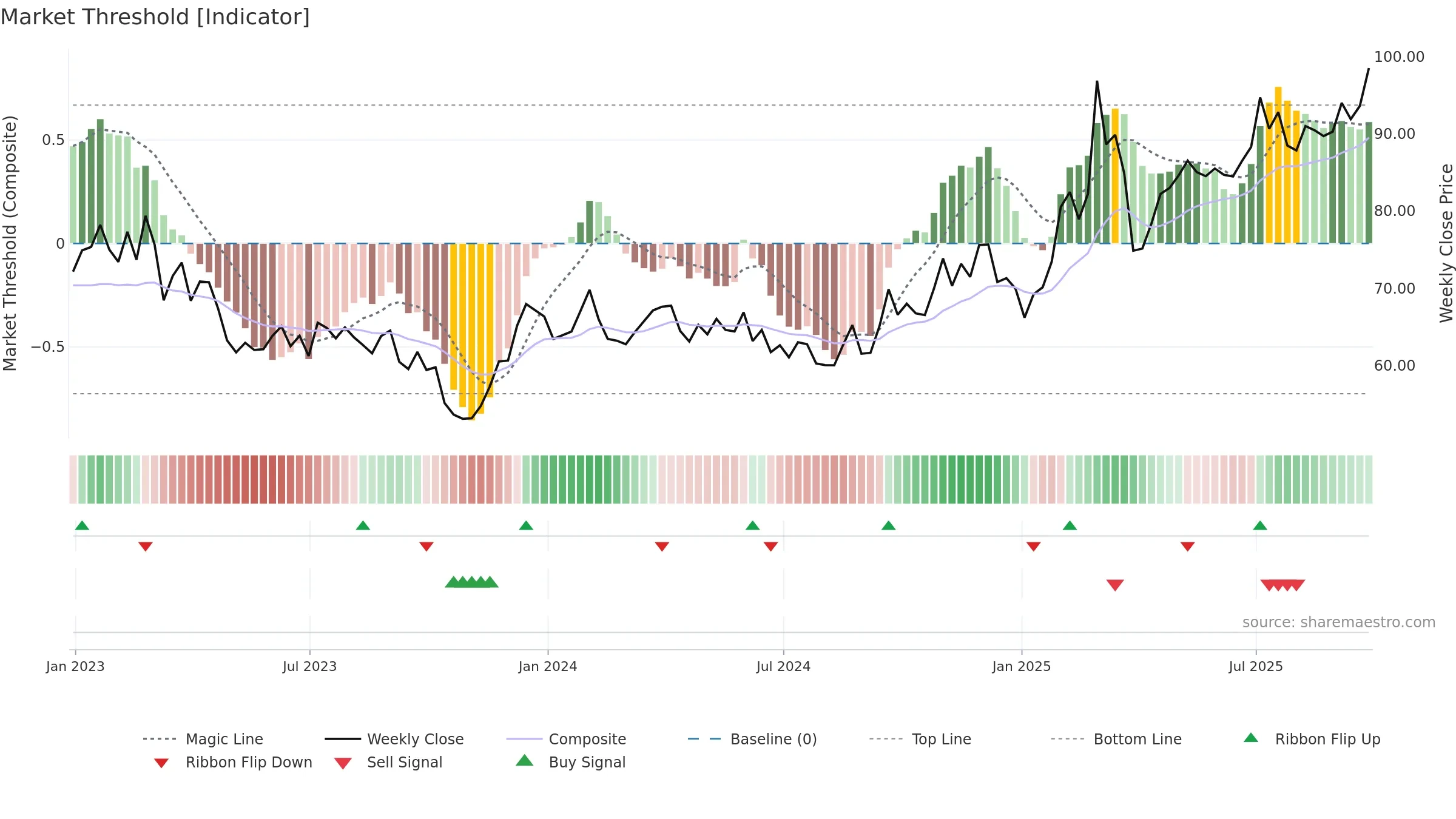Click the 70.00 price axis label
The width and height of the screenshot is (1456, 819).
tap(1395, 289)
